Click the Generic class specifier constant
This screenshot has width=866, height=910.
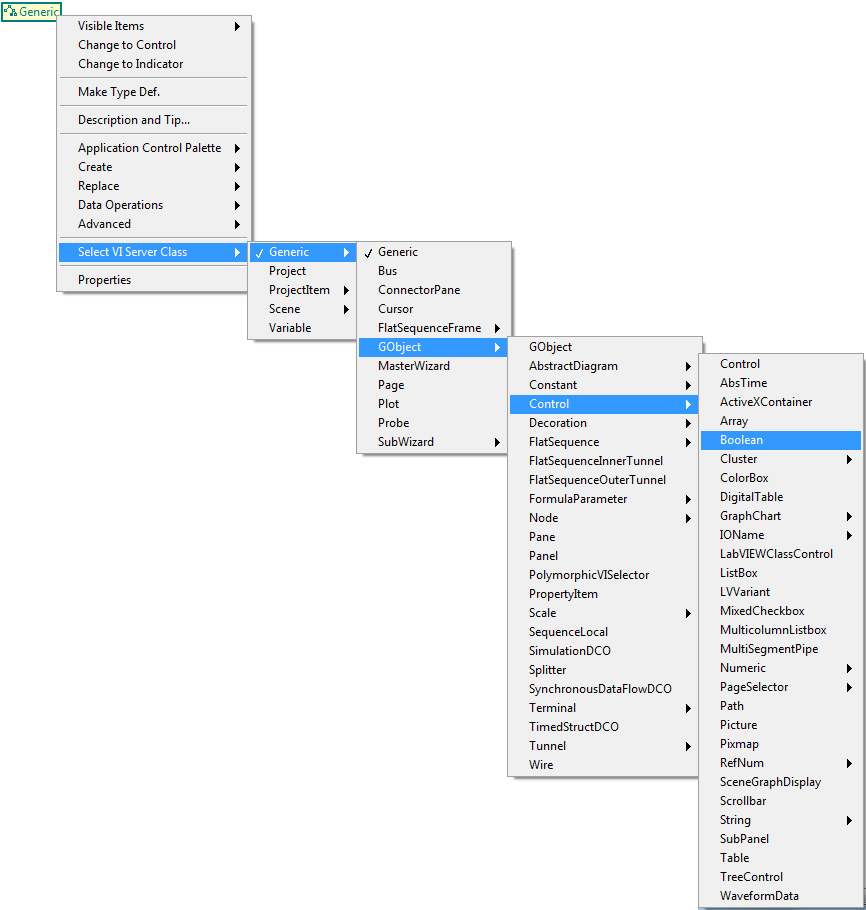point(31,12)
